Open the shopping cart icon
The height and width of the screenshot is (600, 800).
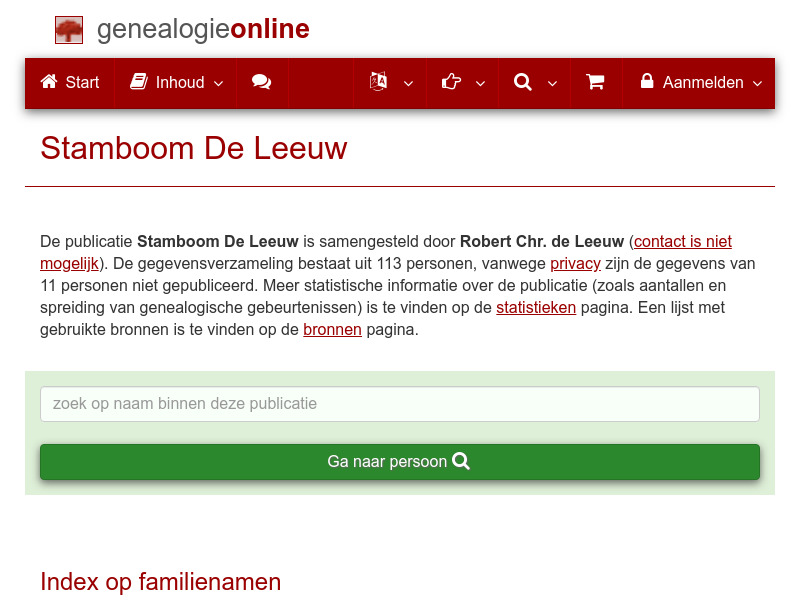click(x=596, y=82)
